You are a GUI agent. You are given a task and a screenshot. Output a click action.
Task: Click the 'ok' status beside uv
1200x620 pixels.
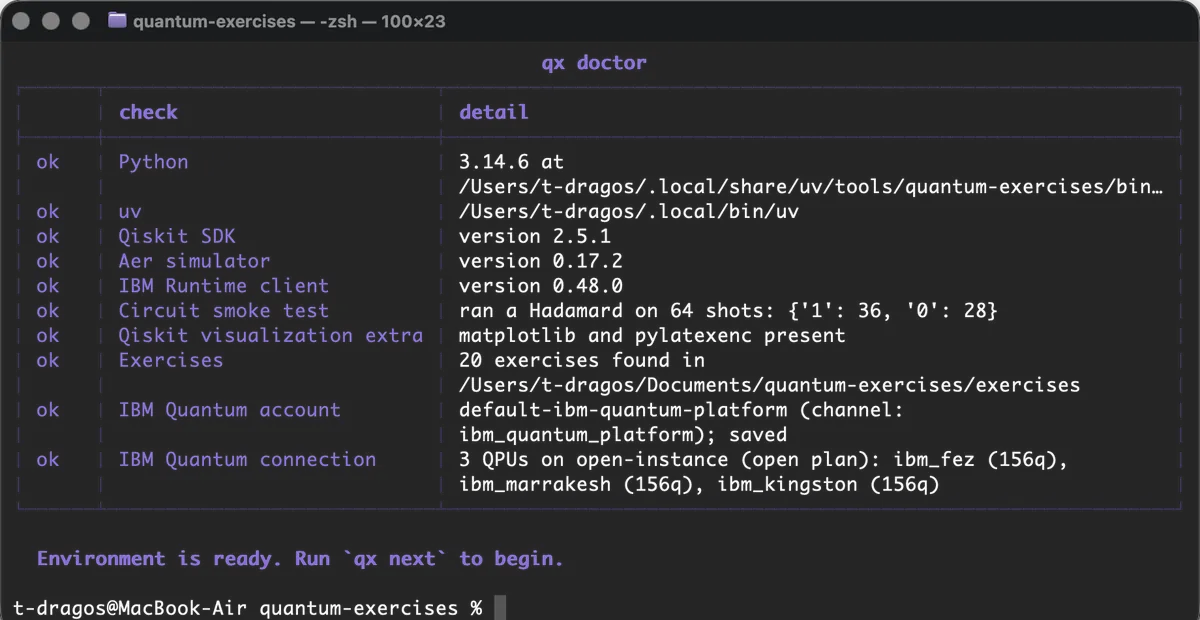pos(47,211)
